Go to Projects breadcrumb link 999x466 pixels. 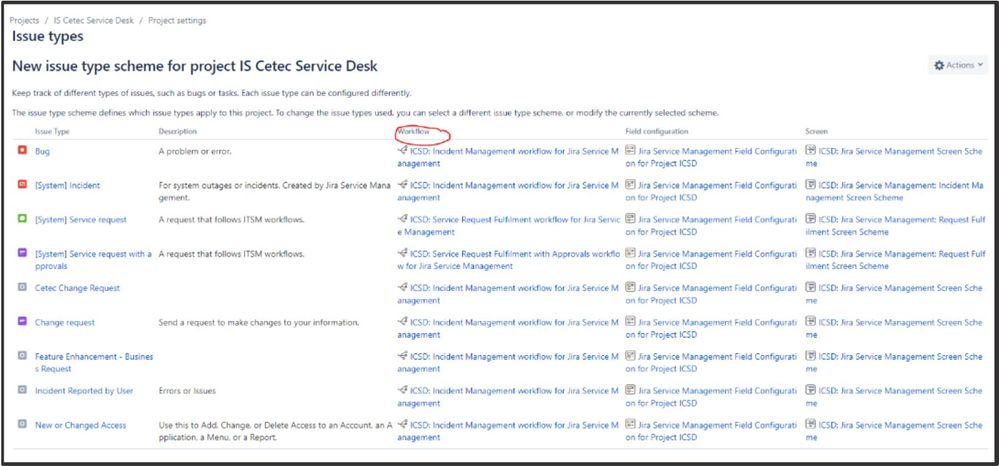click(24, 20)
